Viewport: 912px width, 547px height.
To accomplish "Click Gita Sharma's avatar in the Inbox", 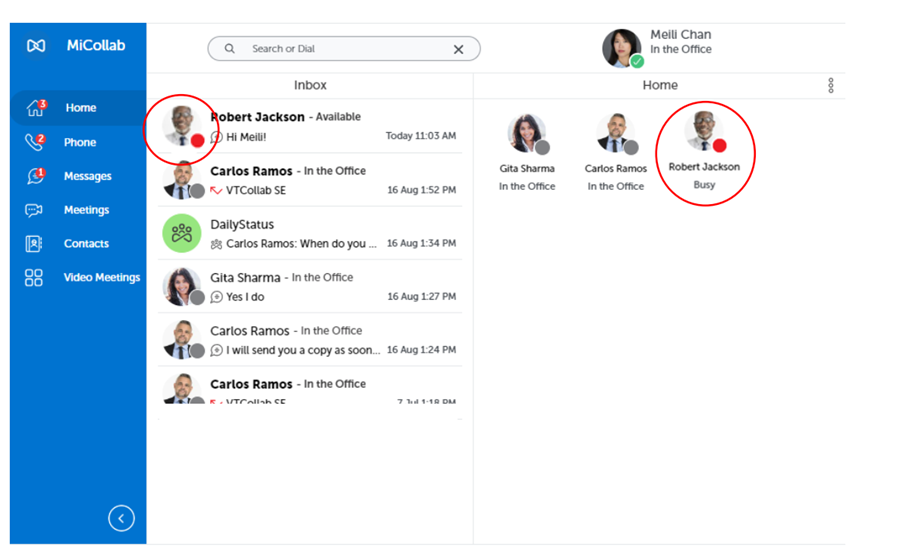I will (181, 286).
